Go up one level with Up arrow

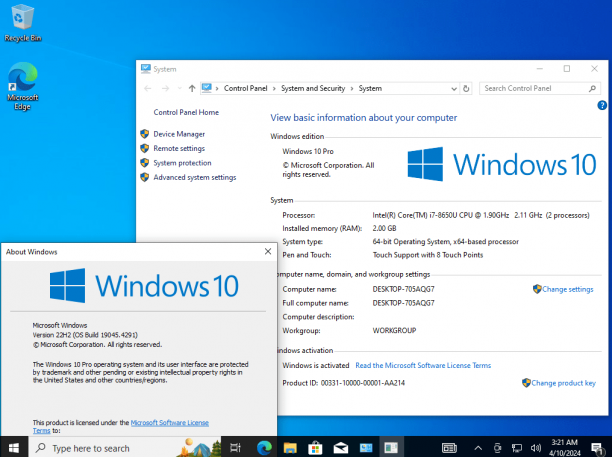click(192, 89)
